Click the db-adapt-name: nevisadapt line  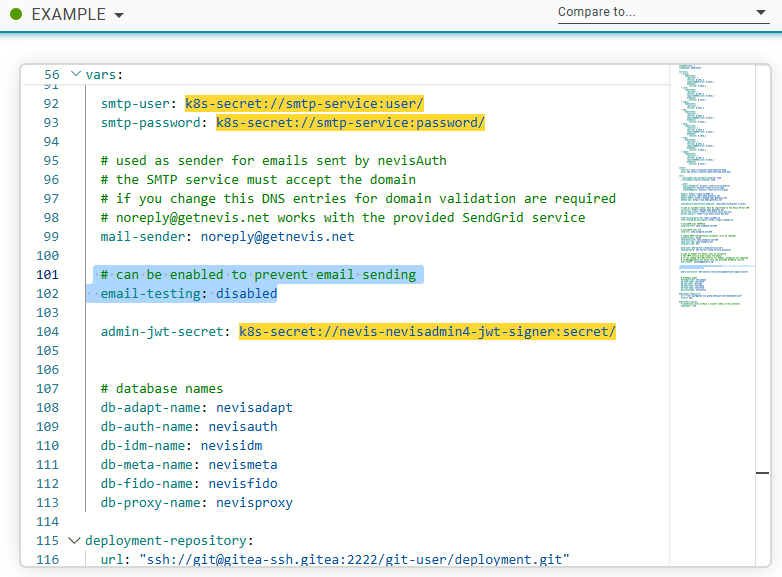tap(196, 408)
